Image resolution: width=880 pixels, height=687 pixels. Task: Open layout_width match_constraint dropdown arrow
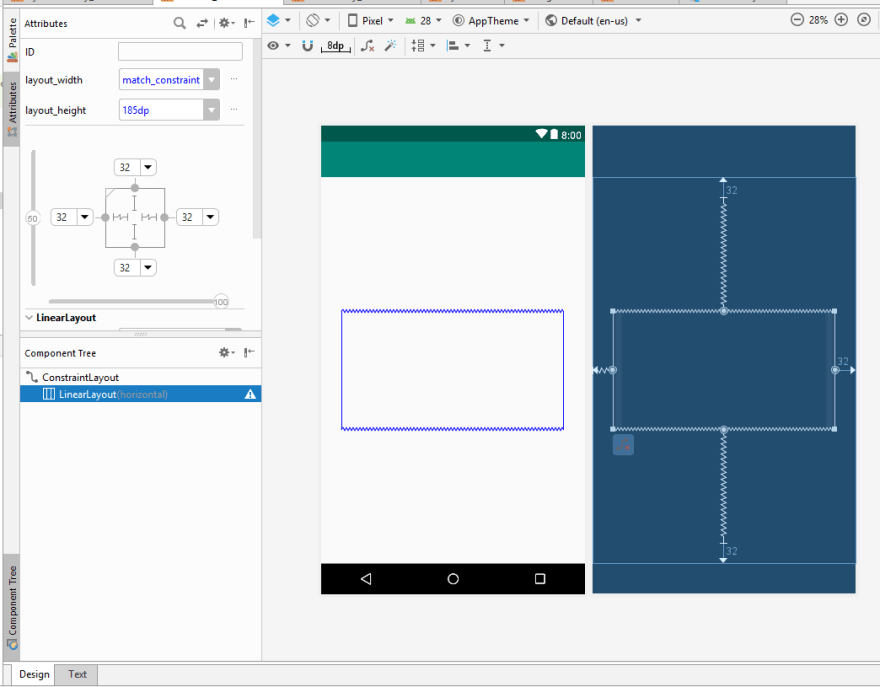[212, 80]
